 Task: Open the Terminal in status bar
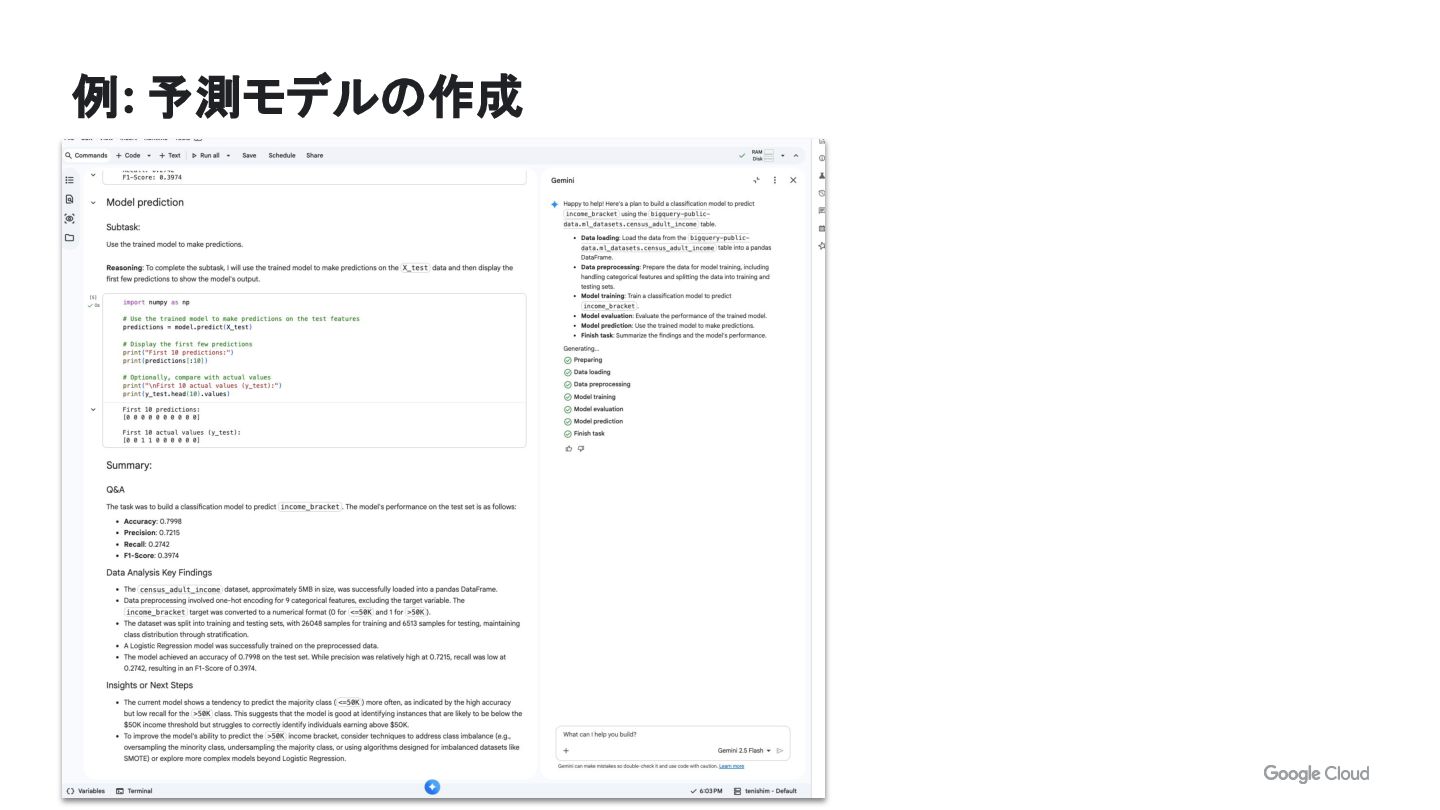tap(134, 791)
